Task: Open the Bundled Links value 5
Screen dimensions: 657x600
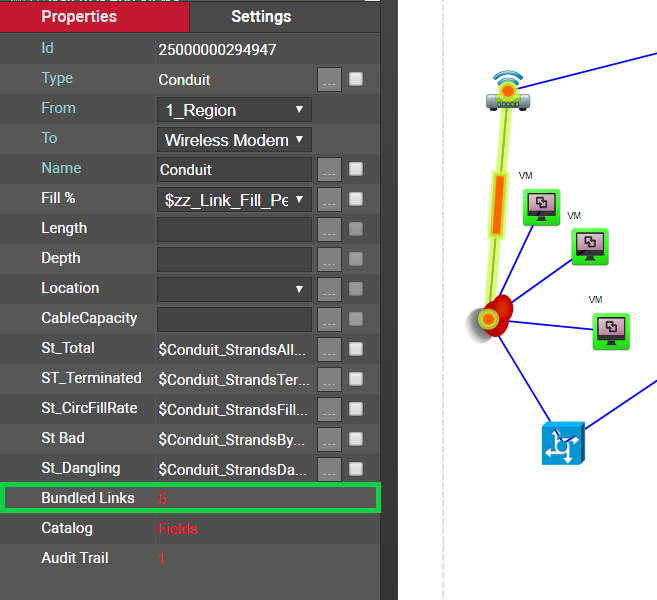Action: (163, 498)
